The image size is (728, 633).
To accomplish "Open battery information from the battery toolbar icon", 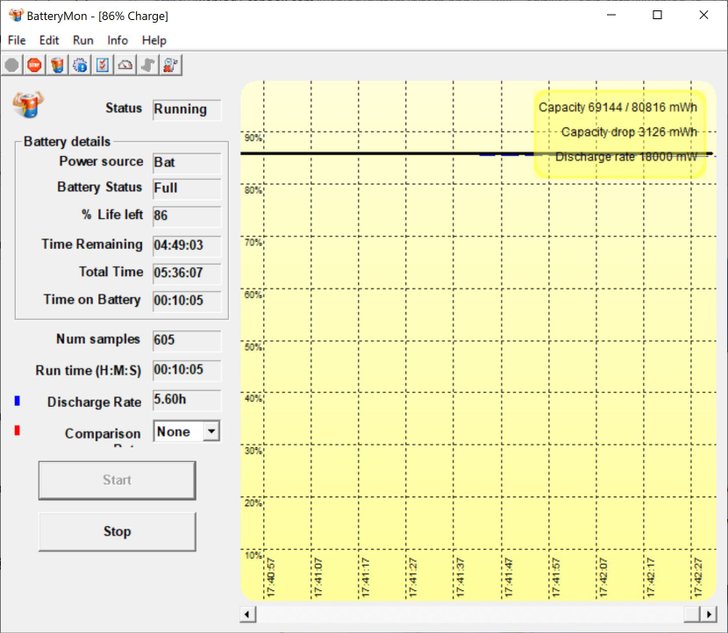I will click(57, 65).
